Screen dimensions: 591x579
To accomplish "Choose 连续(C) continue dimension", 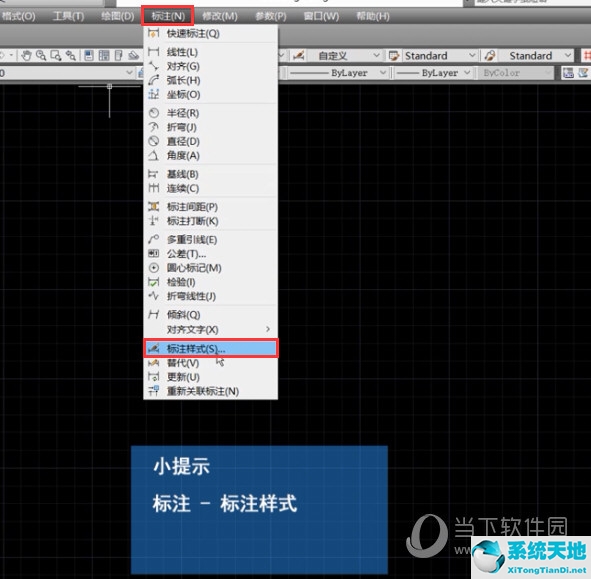I will tap(211, 188).
